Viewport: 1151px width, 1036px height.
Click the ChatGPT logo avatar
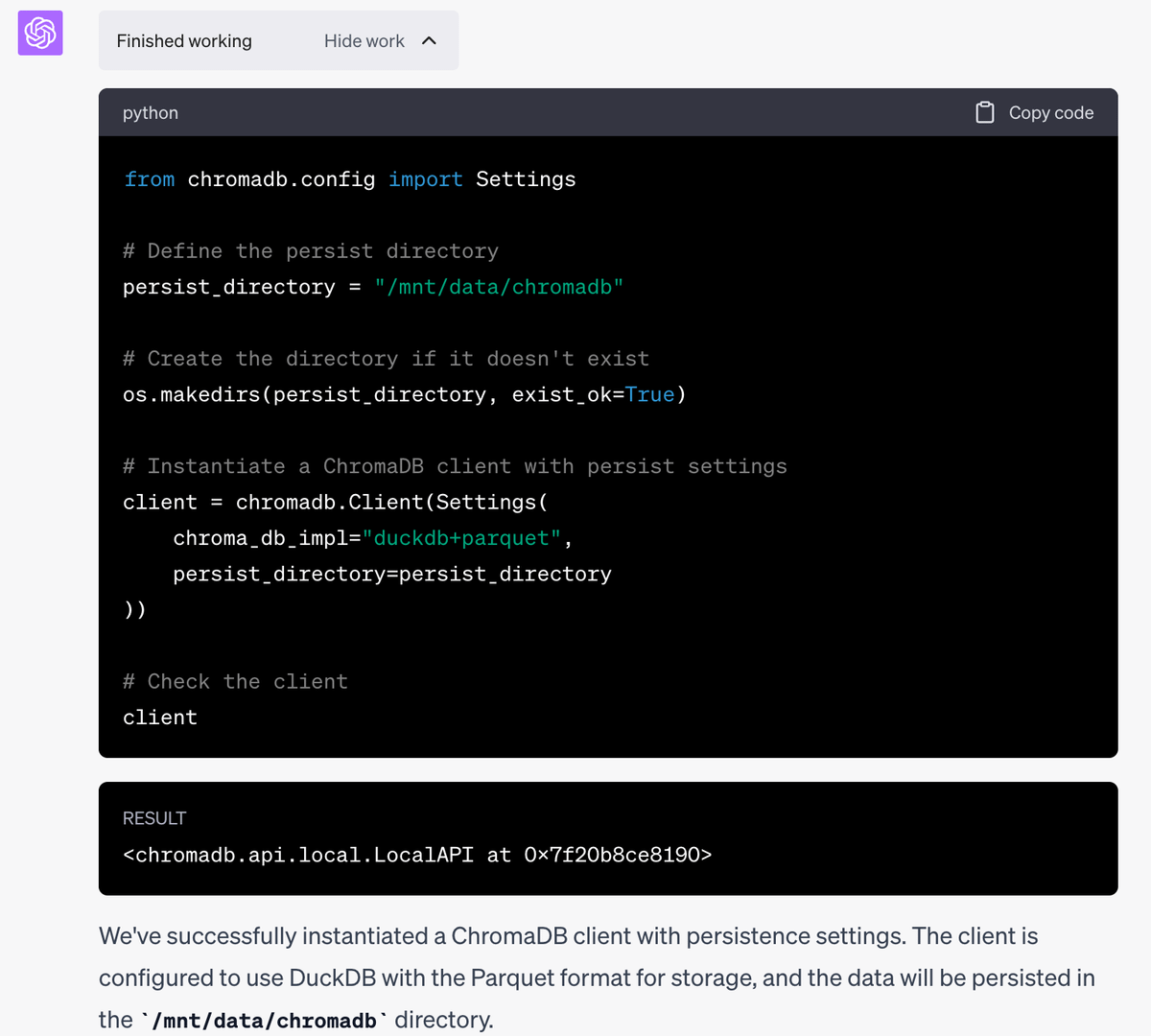(x=40, y=34)
